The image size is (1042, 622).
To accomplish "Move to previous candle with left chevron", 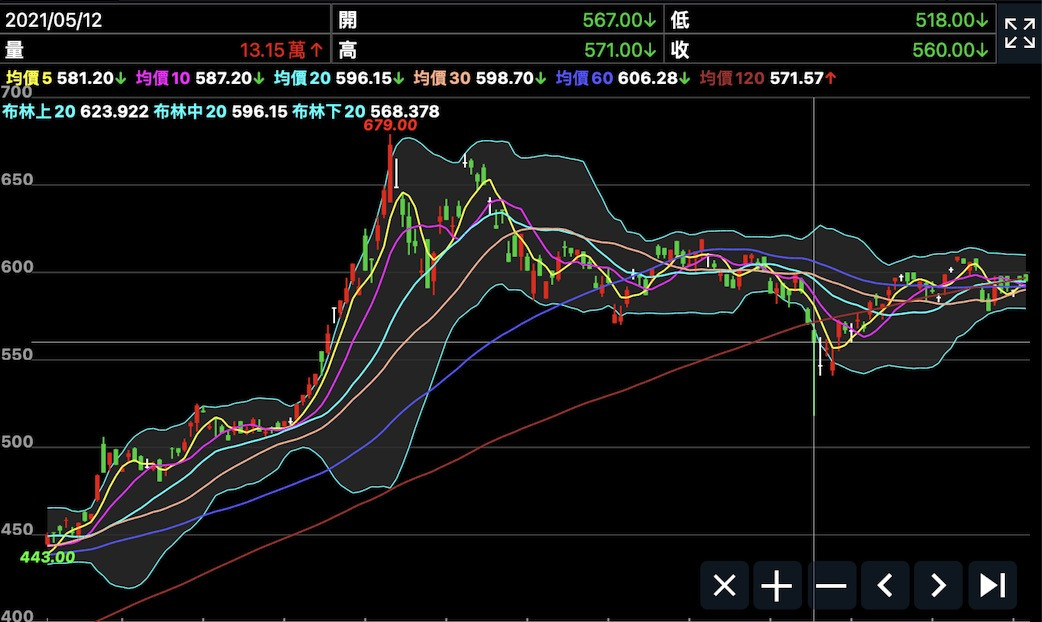I will (x=885, y=586).
